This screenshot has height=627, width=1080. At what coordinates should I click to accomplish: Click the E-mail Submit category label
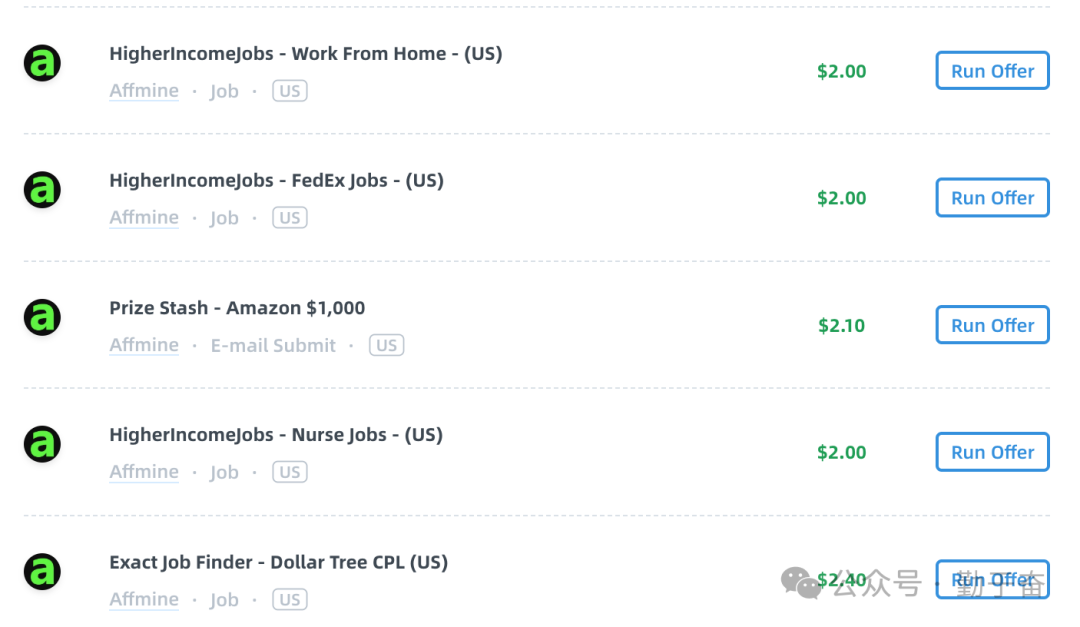coord(273,345)
